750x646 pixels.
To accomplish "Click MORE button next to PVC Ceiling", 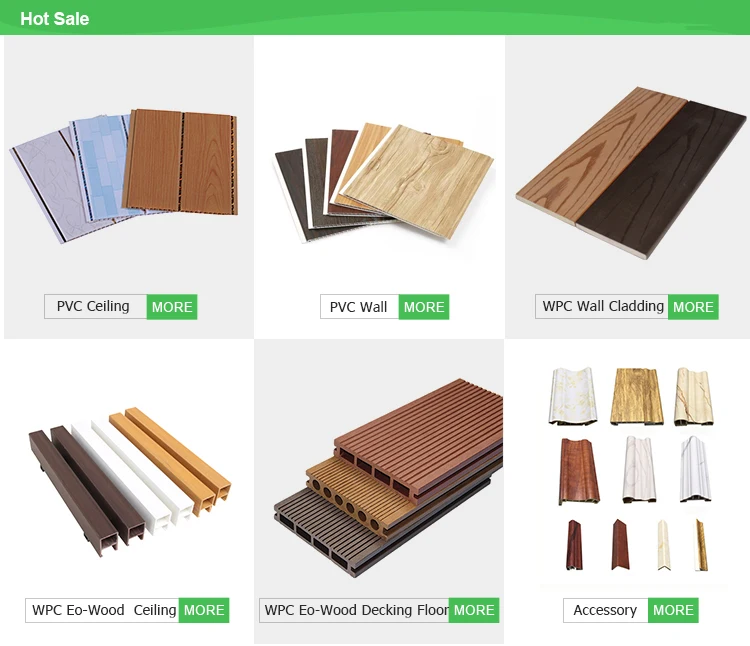I will coord(172,307).
